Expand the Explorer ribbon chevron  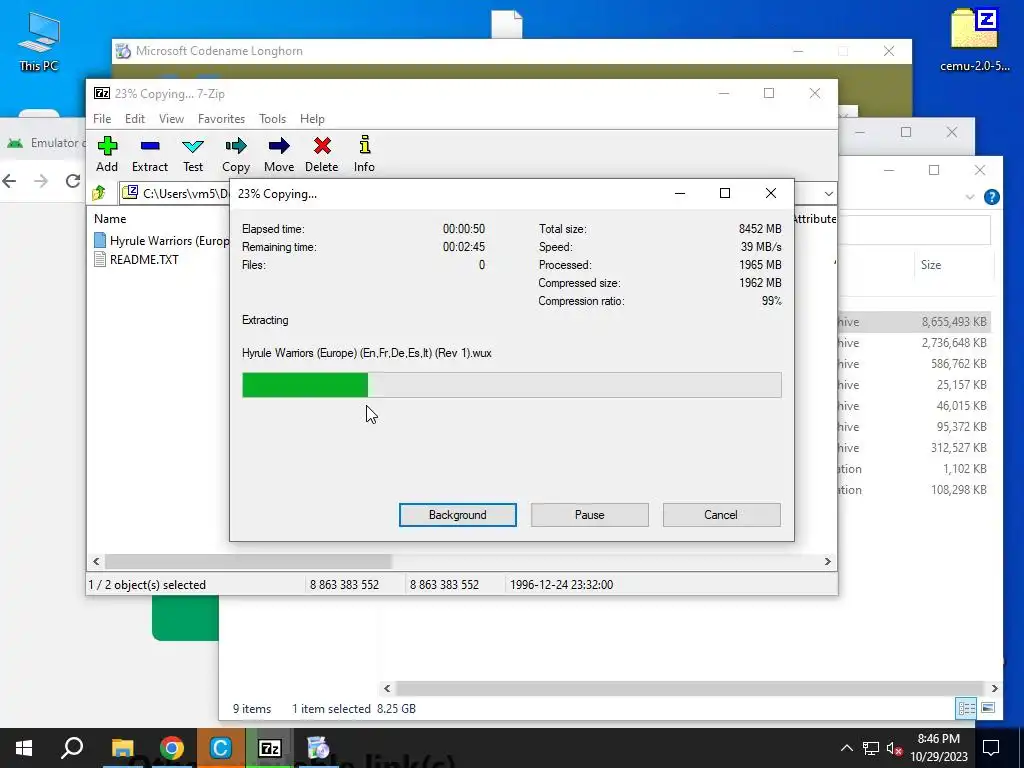pyautogui.click(x=970, y=197)
